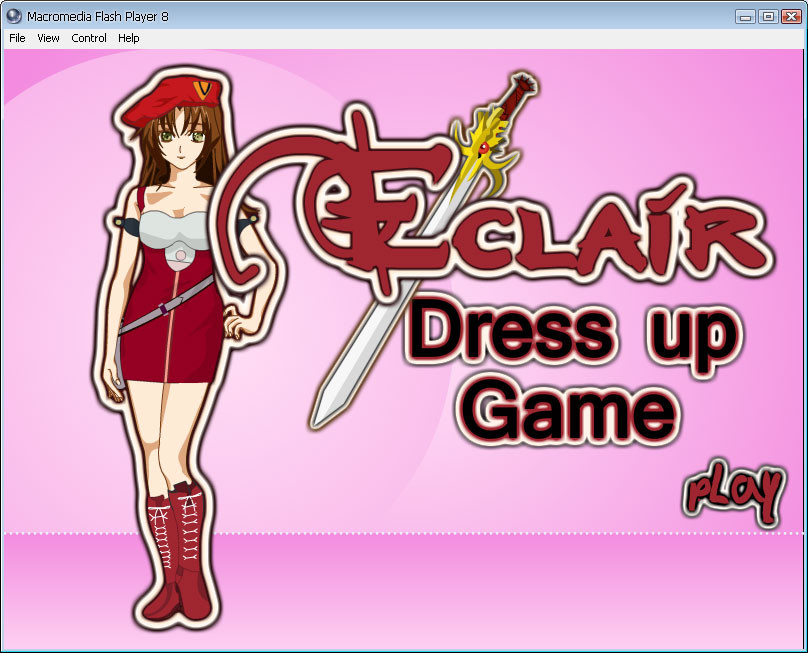The image size is (808, 653).
Task: Minimize the Flash Player window
Action: [x=745, y=16]
